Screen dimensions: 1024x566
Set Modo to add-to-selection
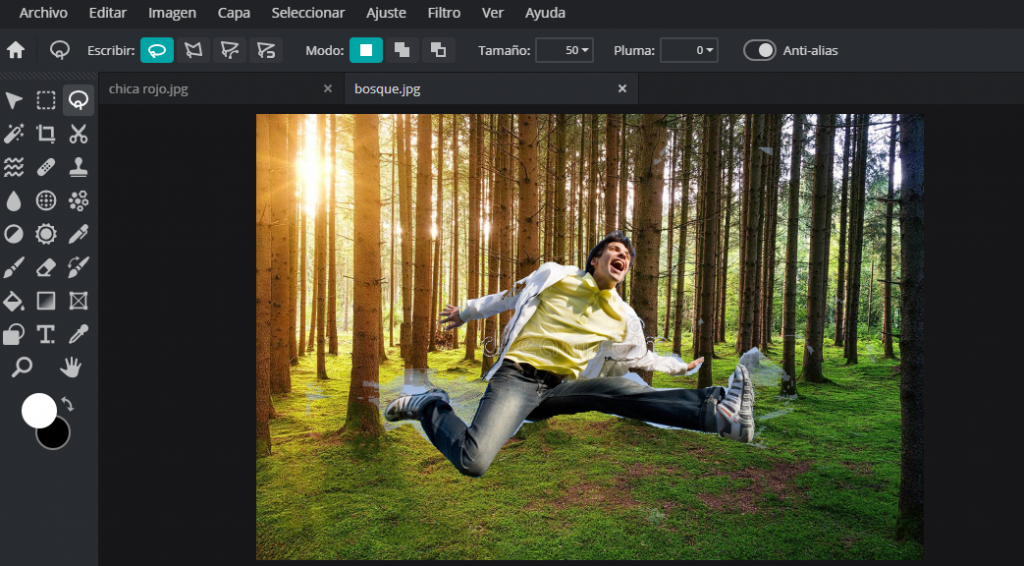(x=402, y=50)
